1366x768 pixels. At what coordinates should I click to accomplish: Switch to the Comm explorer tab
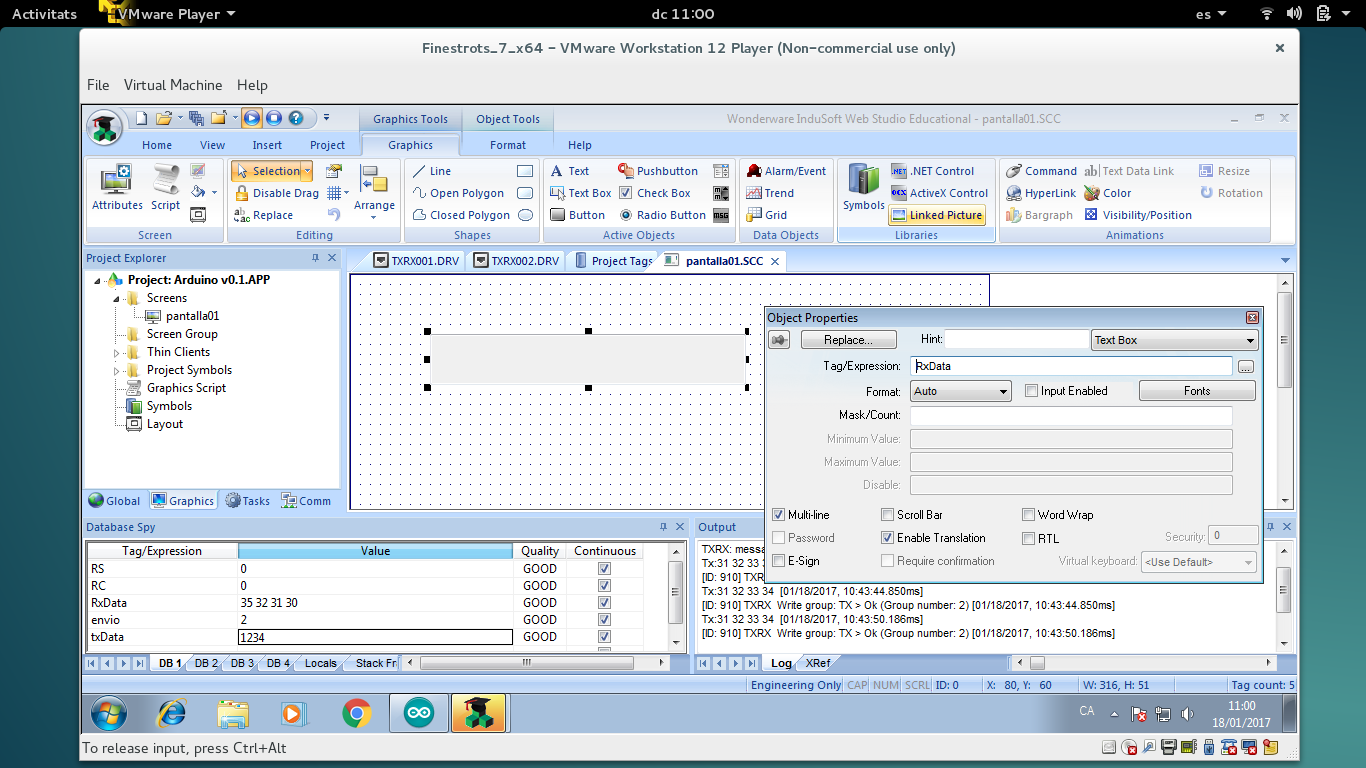(x=306, y=501)
